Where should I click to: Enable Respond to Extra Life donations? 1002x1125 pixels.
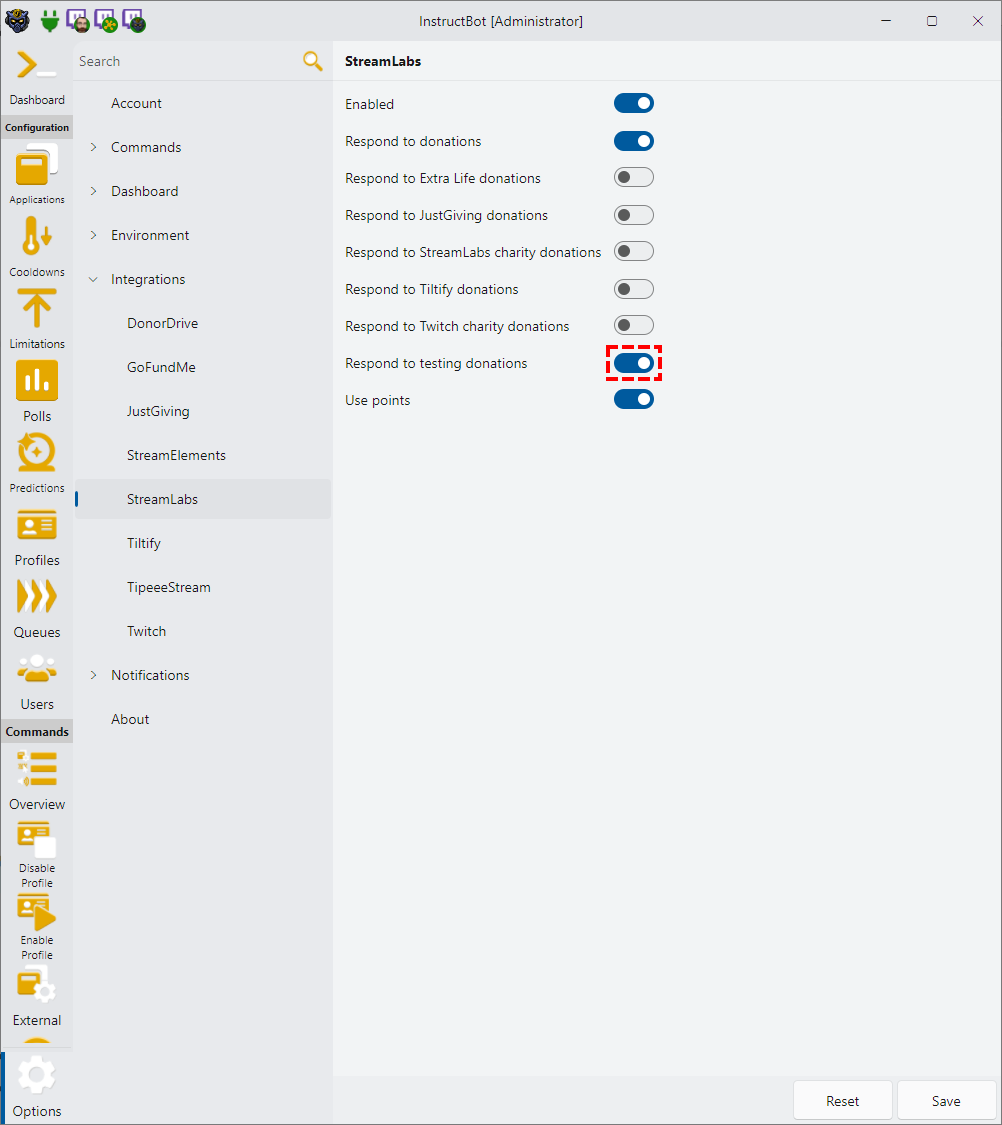pos(633,177)
